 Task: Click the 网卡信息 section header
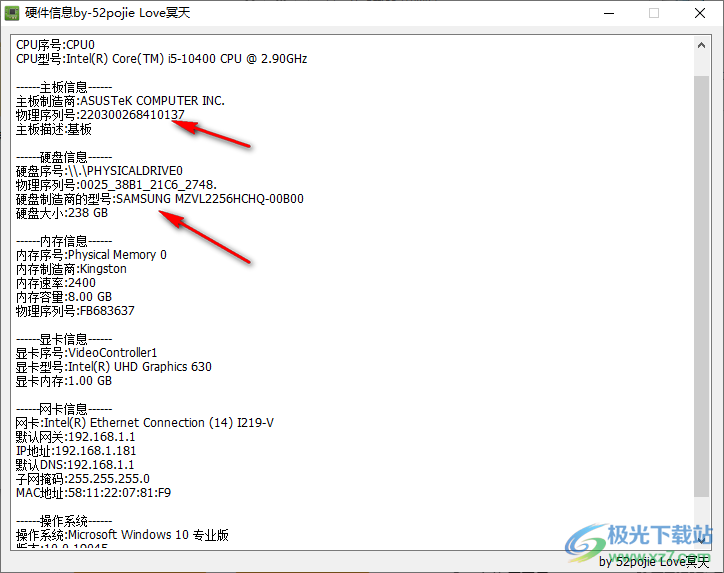[64, 409]
